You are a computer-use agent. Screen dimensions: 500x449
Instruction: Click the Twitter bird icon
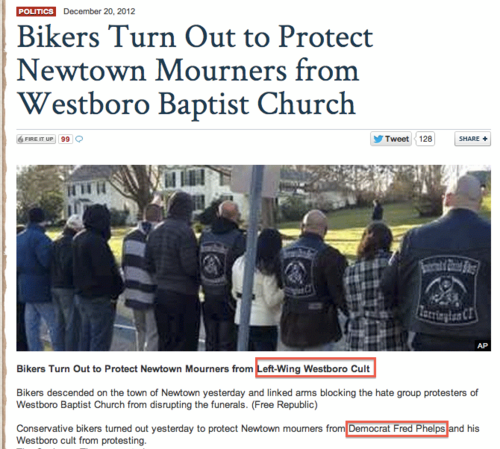pyautogui.click(x=378, y=139)
